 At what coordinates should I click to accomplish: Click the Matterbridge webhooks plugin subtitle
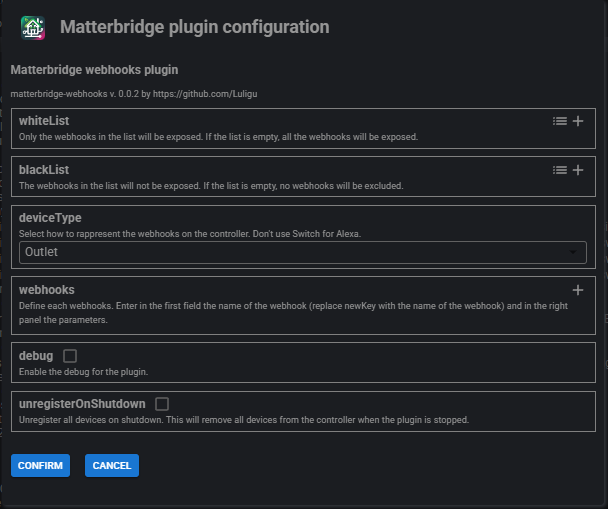click(x=94, y=70)
